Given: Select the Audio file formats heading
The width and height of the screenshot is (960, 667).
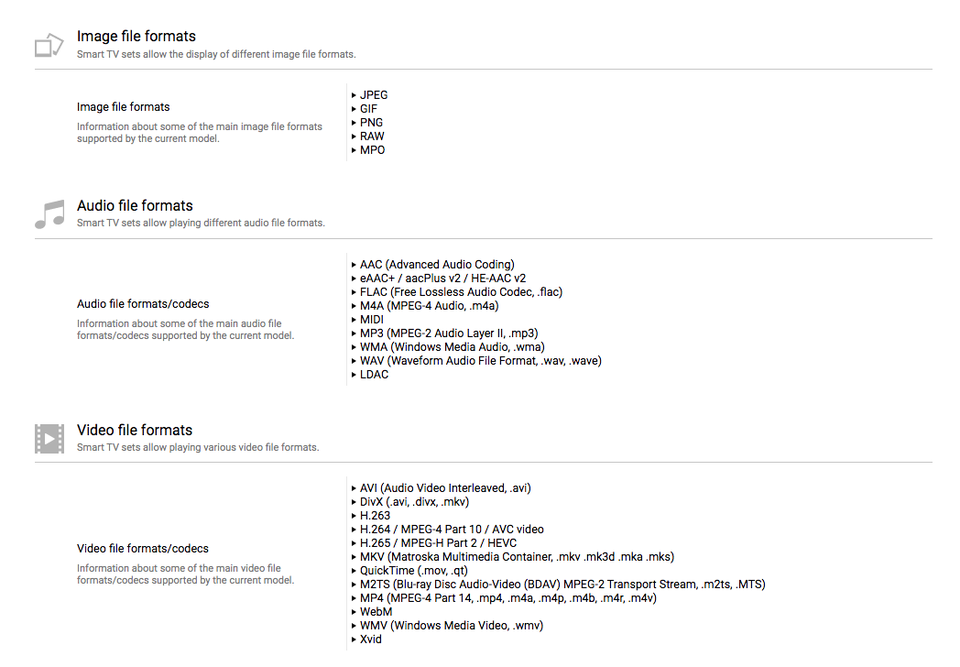Looking at the screenshot, I should click(135, 206).
